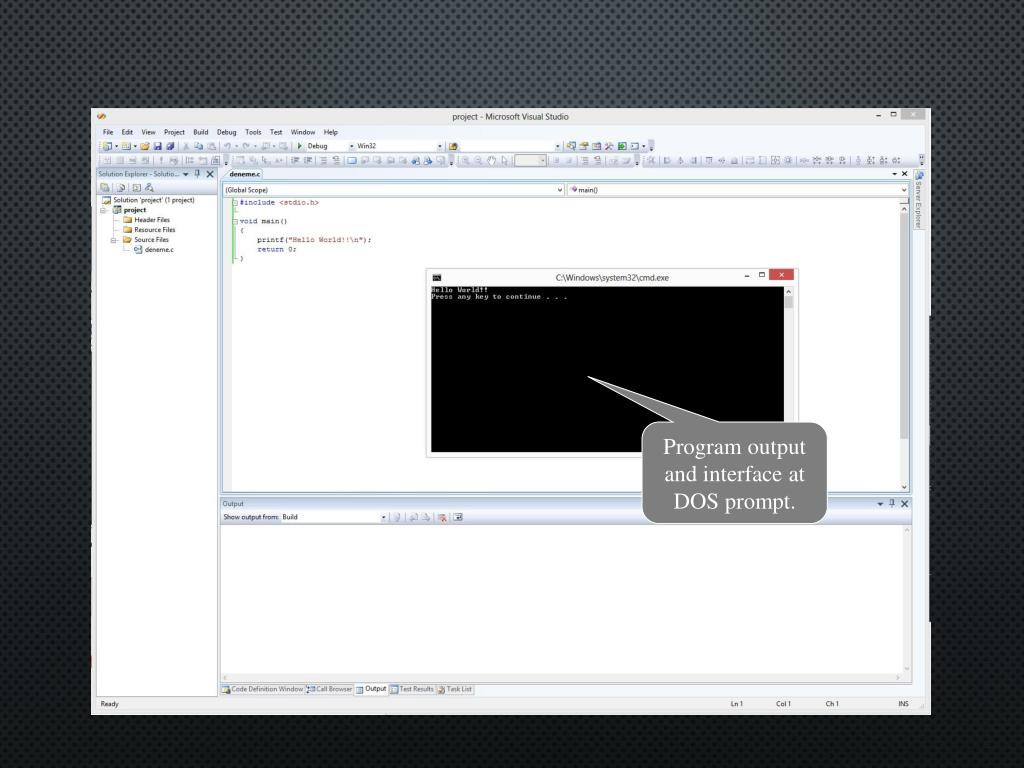Click the cmd.exe window title bar
Viewport: 1024px width, 768px height.
[x=612, y=278]
